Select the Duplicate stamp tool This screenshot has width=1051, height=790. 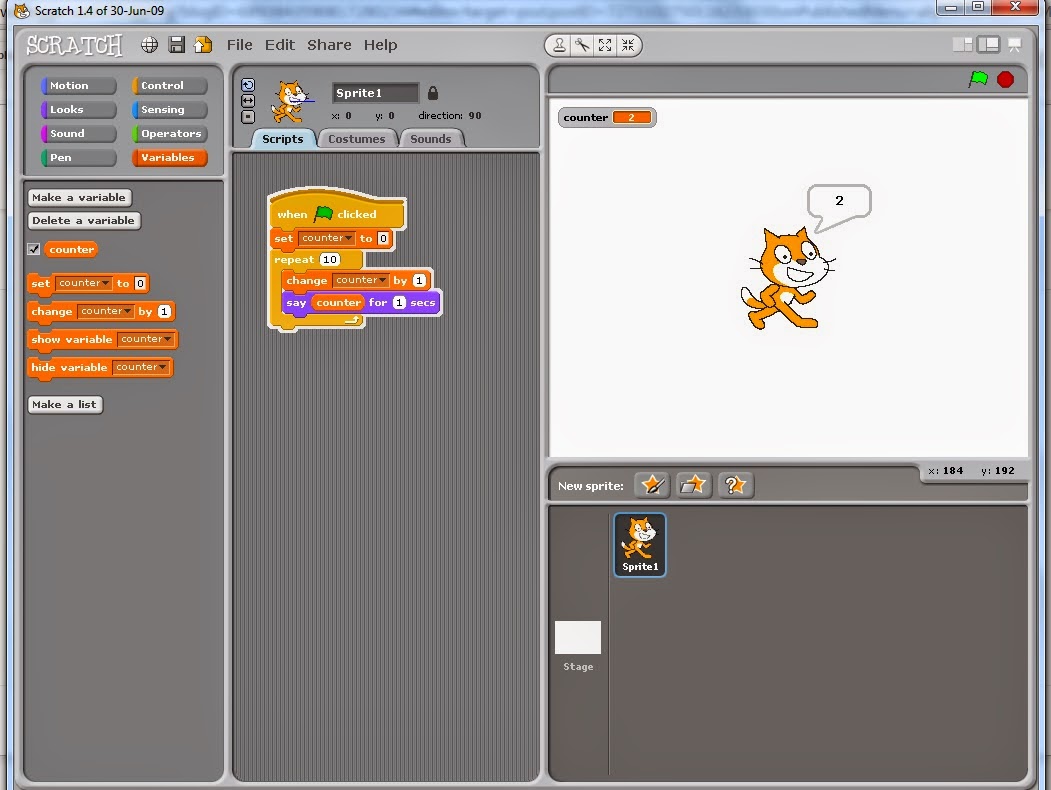559,45
